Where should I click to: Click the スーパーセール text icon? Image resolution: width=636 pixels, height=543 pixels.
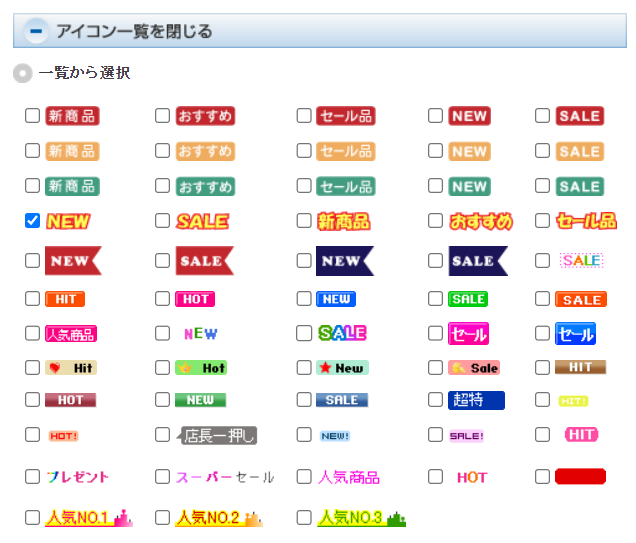[225, 477]
